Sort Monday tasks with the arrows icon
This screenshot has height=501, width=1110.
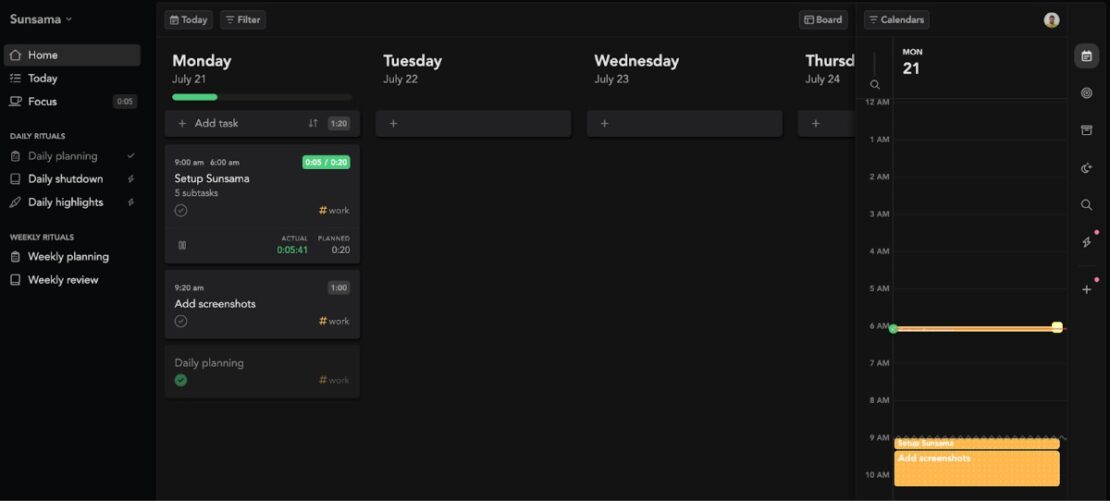point(313,123)
